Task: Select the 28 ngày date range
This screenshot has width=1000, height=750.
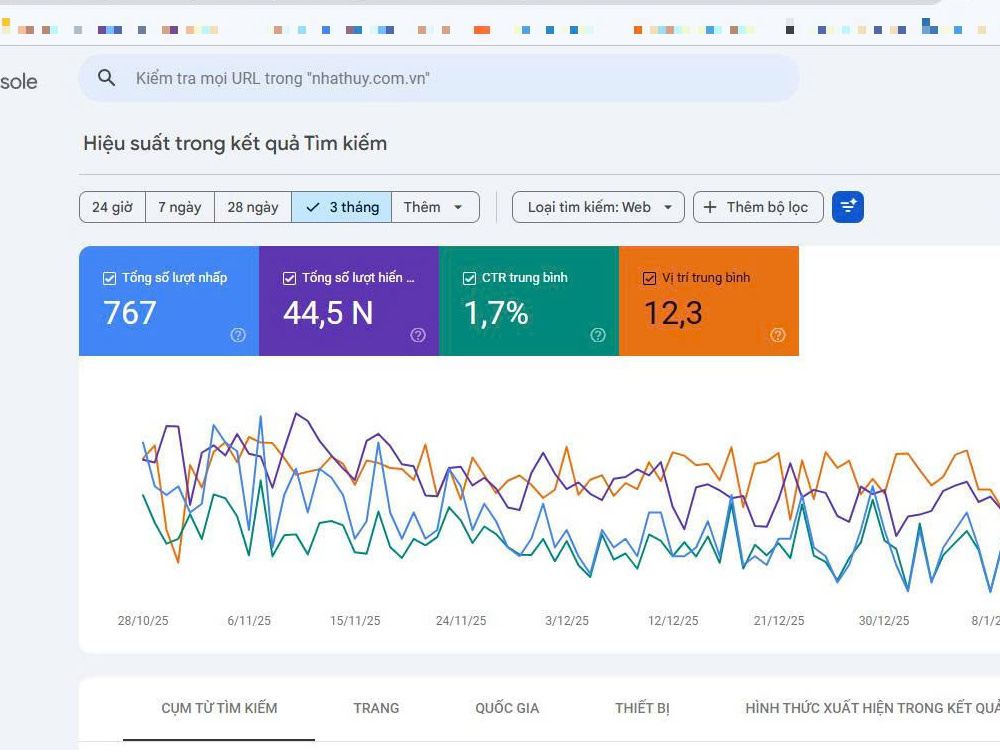Action: (x=253, y=207)
